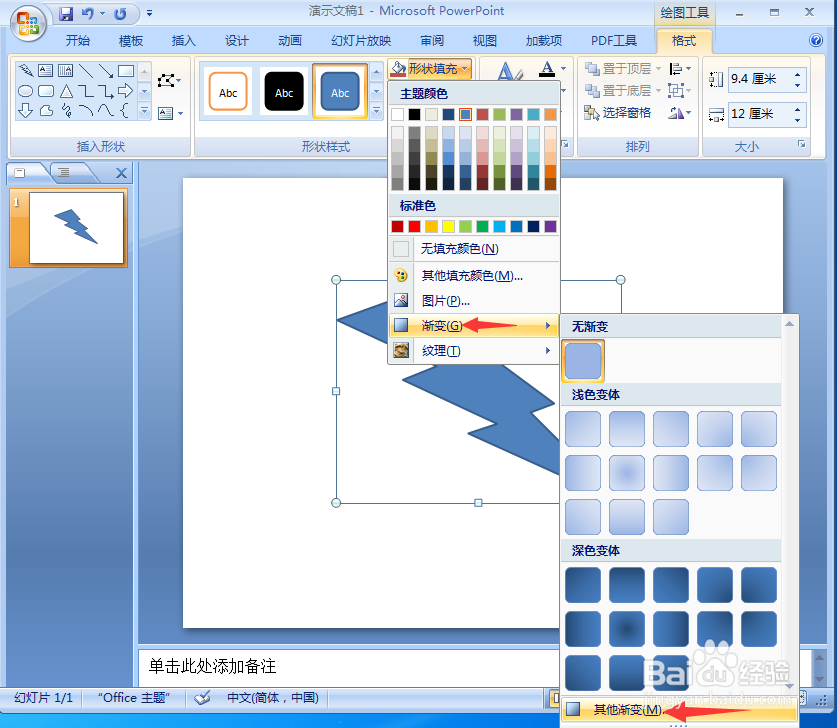
Task: Expand the shape styles gallery more arrow
Action: 376,110
